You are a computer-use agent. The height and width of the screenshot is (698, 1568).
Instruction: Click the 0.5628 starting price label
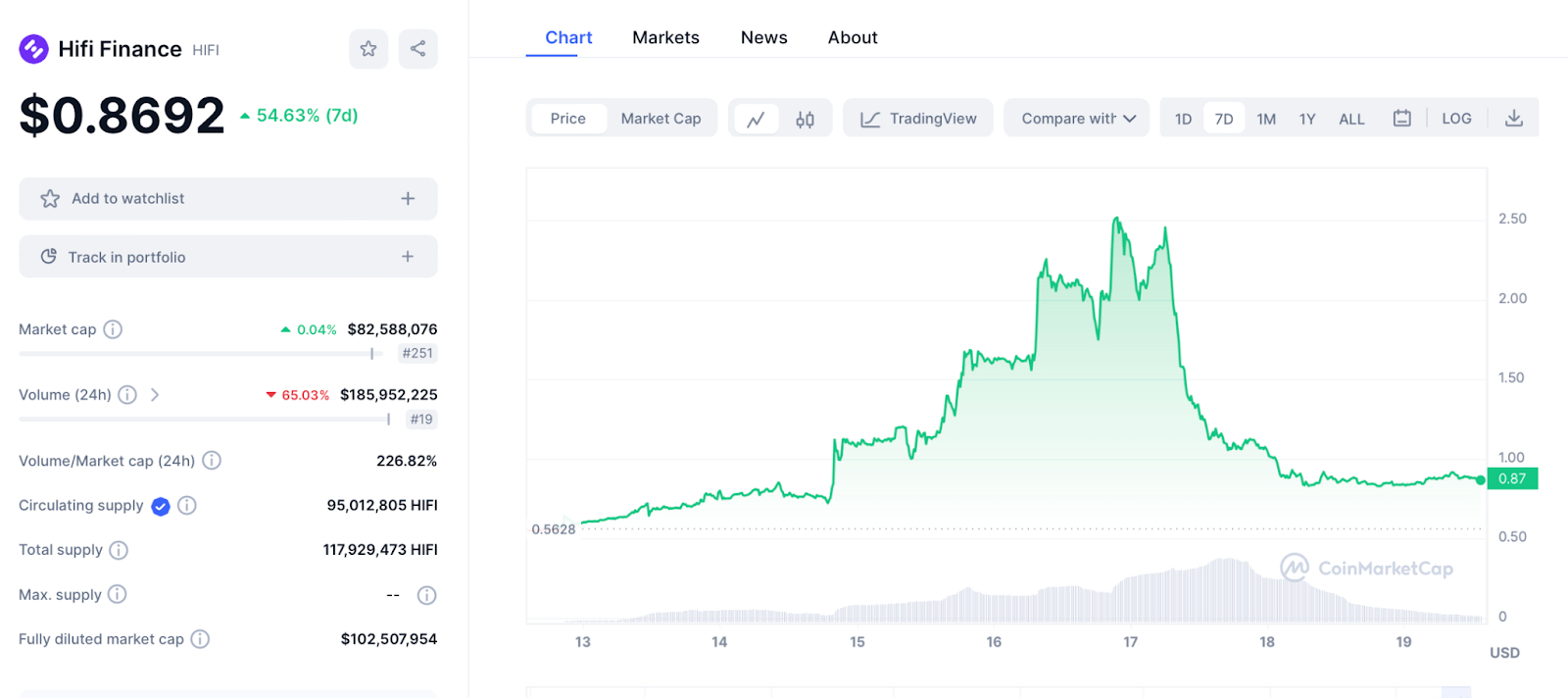pos(554,529)
